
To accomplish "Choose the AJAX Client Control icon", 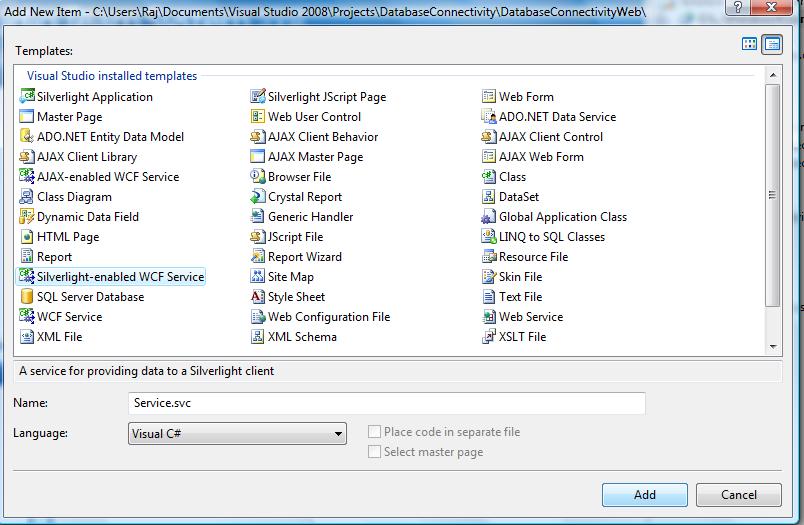I will 489,136.
